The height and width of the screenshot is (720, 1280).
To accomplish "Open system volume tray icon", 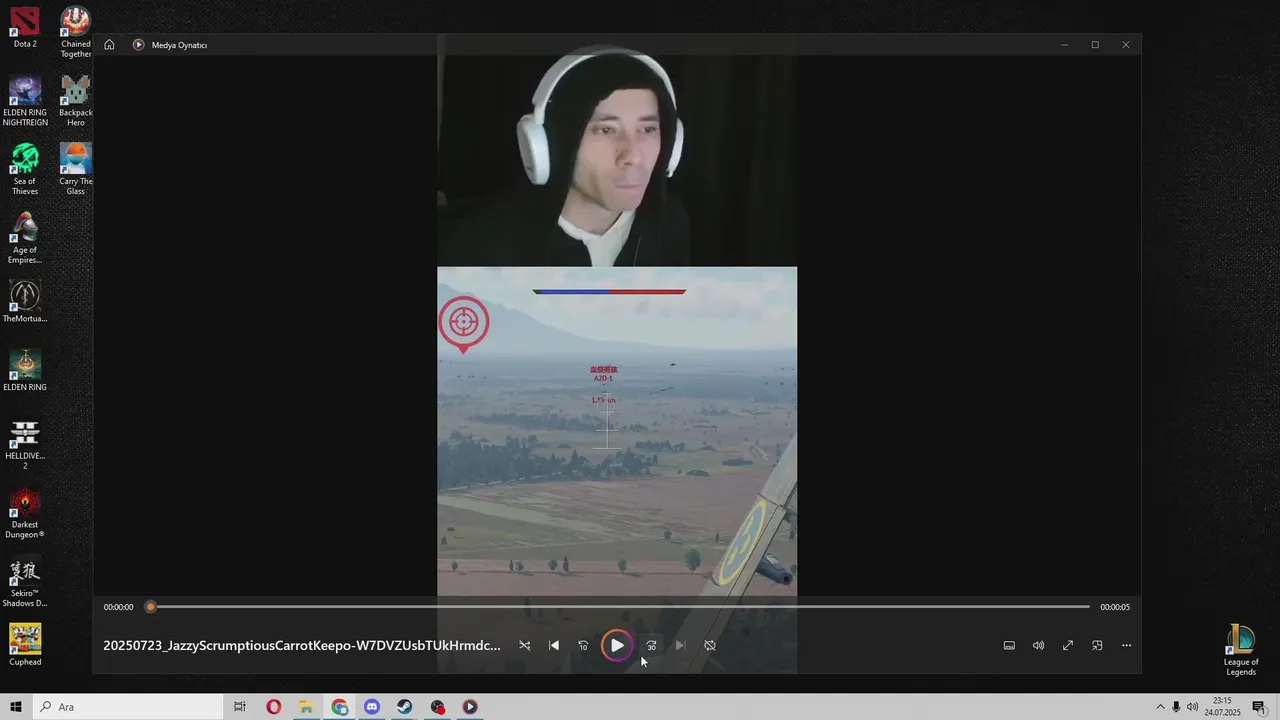I will click(x=1192, y=707).
